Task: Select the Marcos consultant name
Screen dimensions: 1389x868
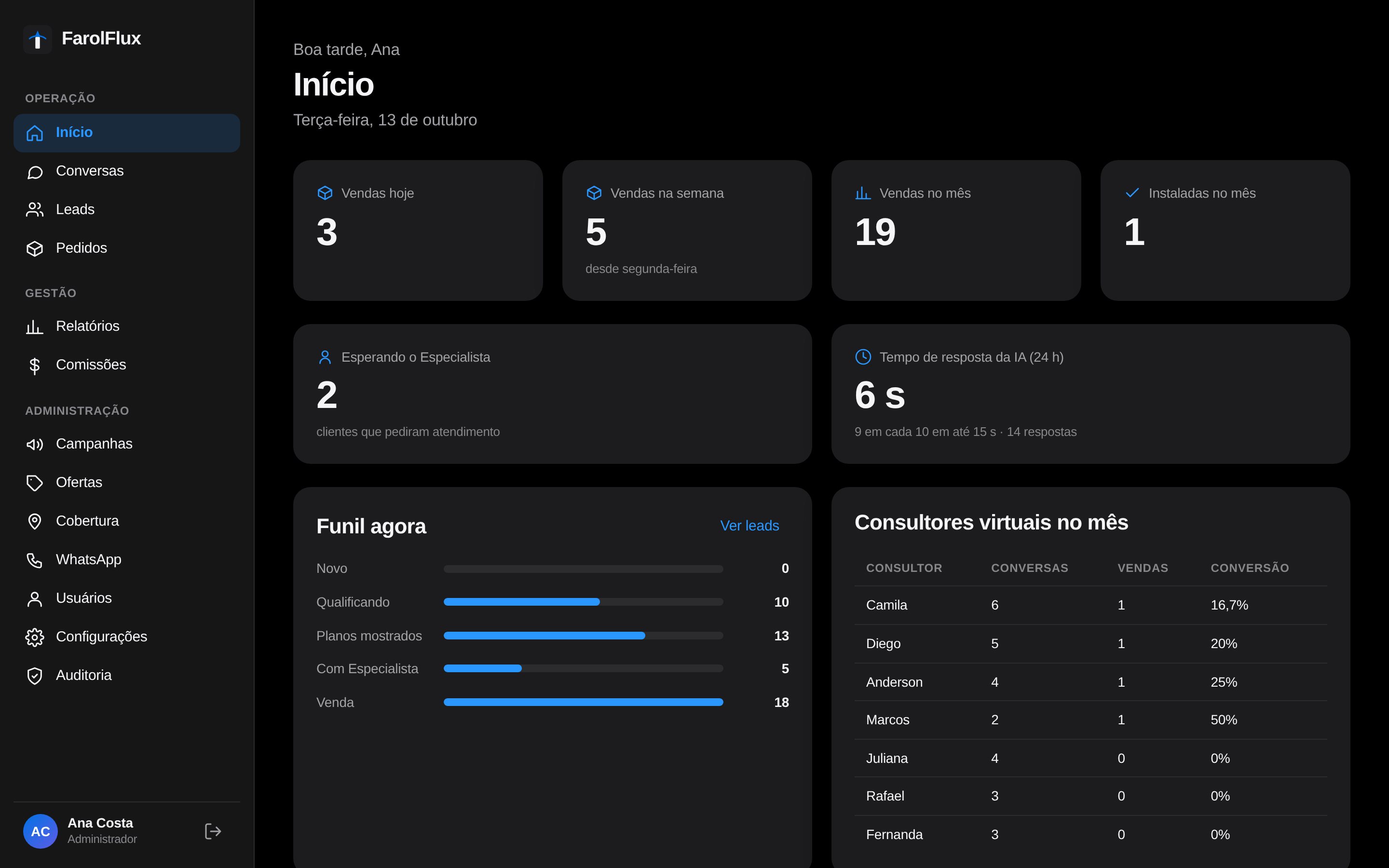Action: [x=887, y=720]
